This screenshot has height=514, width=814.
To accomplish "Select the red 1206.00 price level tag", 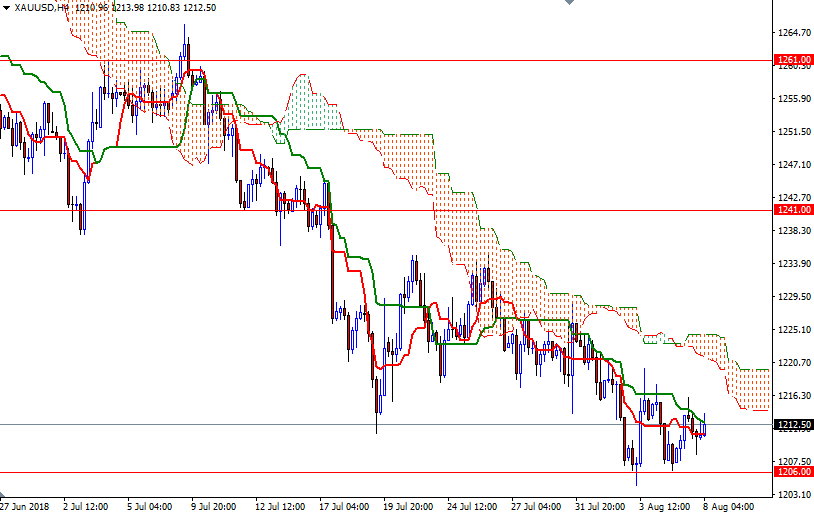I will 794,471.
